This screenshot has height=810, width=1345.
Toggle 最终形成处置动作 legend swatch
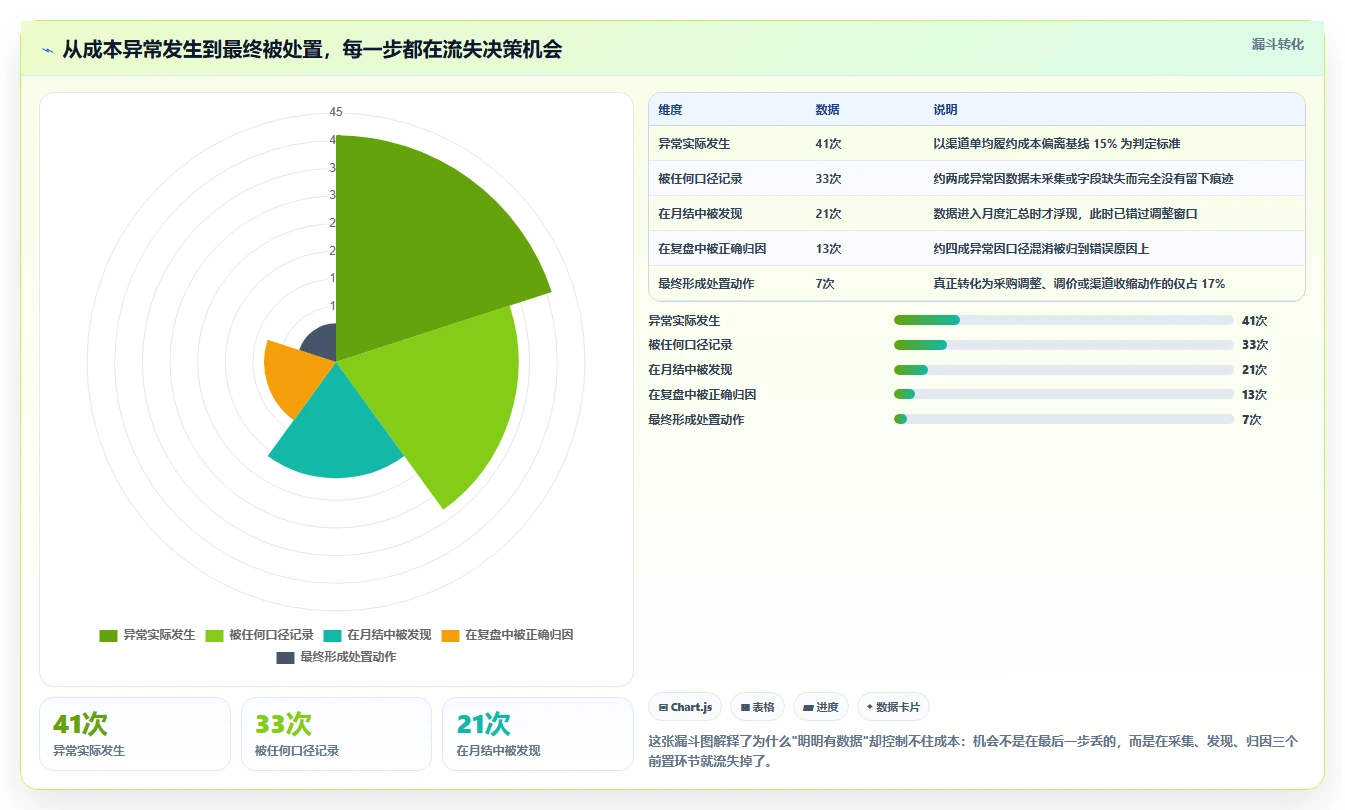tap(286, 657)
